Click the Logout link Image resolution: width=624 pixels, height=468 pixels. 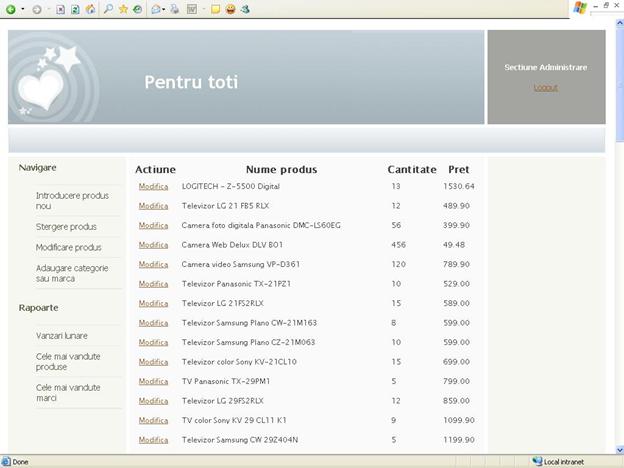click(545, 88)
